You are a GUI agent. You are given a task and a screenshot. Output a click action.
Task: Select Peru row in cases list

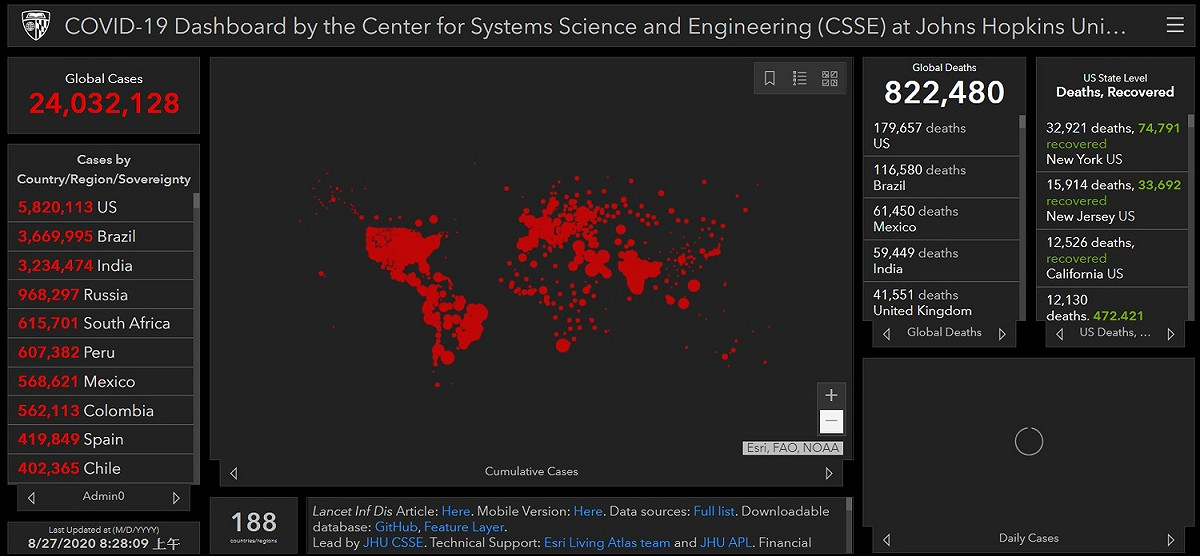[100, 353]
